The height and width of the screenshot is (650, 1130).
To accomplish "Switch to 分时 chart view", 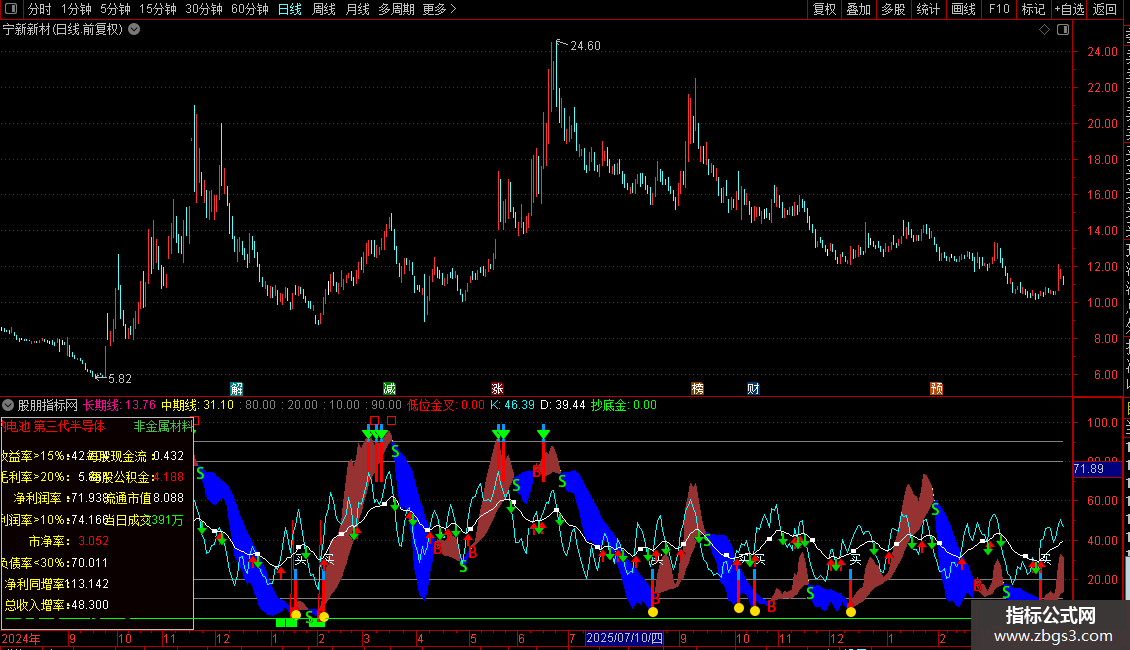I will (x=39, y=9).
